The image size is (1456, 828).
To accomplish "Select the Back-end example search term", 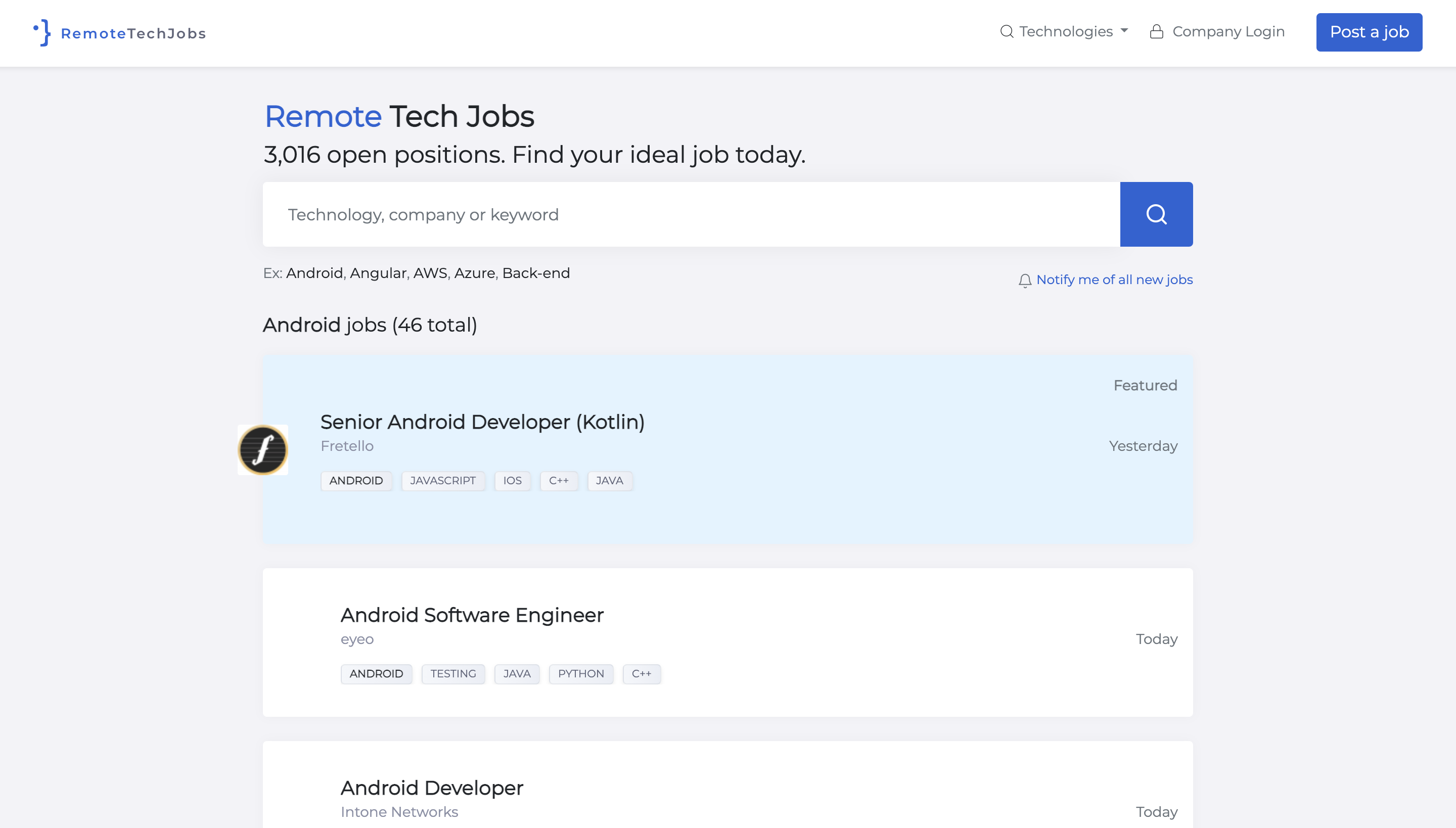I will click(x=536, y=273).
